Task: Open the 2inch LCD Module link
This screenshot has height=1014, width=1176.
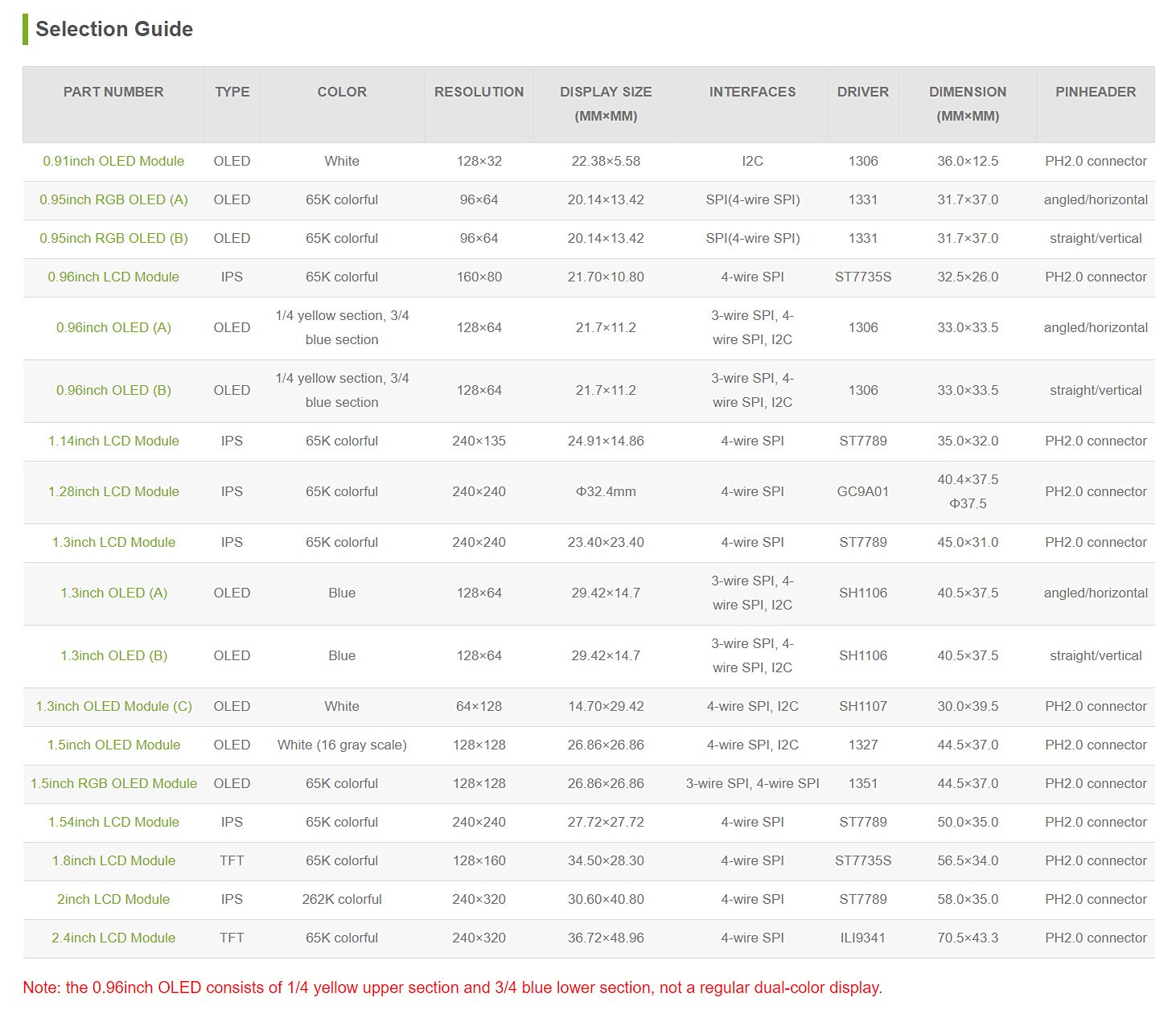Action: (113, 899)
